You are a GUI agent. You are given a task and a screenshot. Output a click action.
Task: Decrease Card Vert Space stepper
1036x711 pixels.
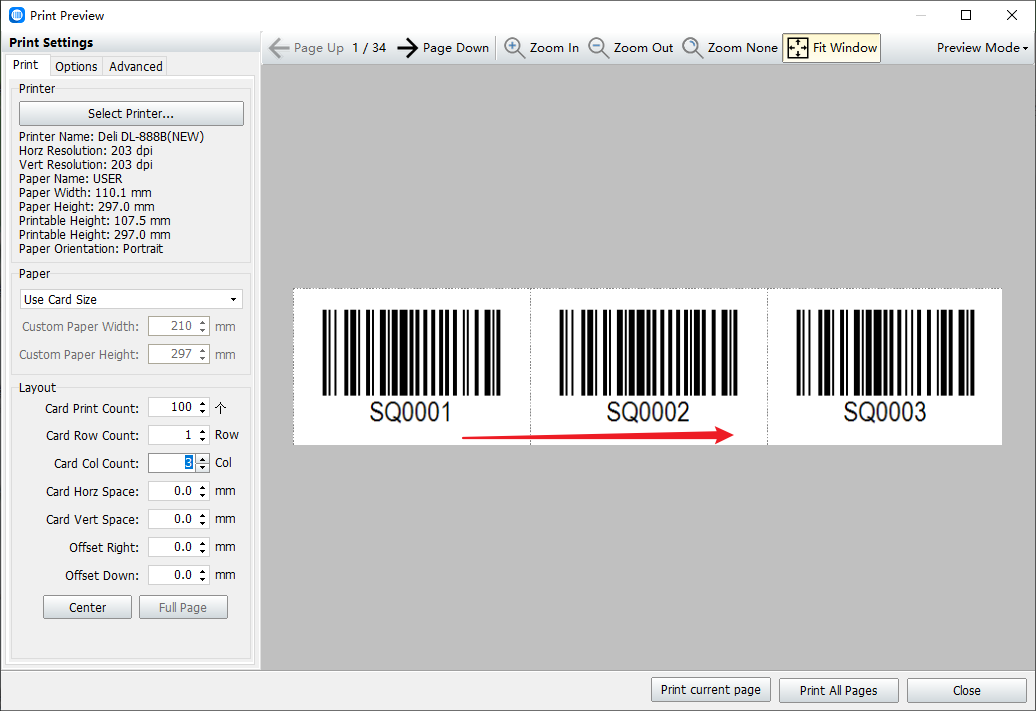click(x=203, y=523)
